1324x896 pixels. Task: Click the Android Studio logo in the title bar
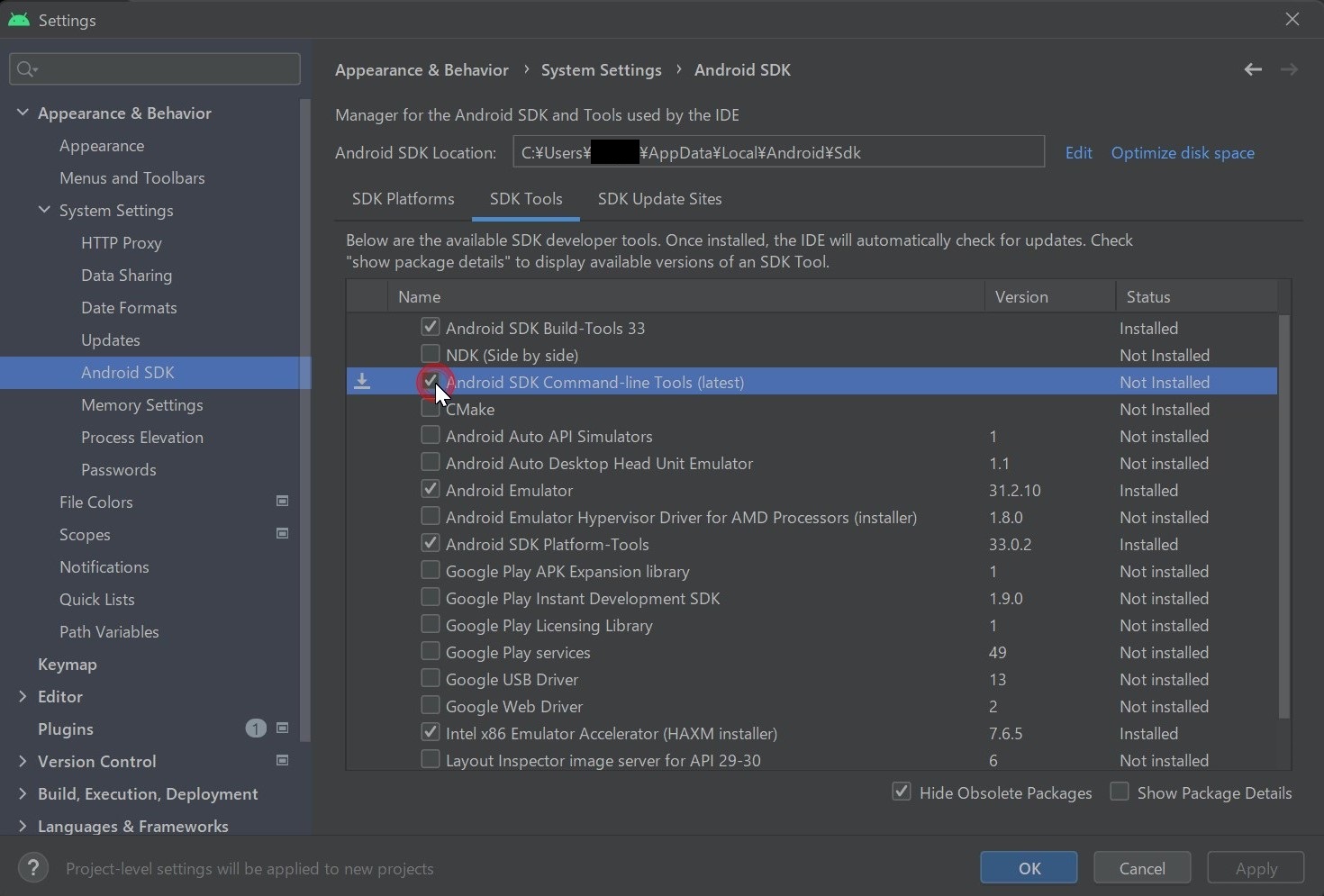(18, 19)
